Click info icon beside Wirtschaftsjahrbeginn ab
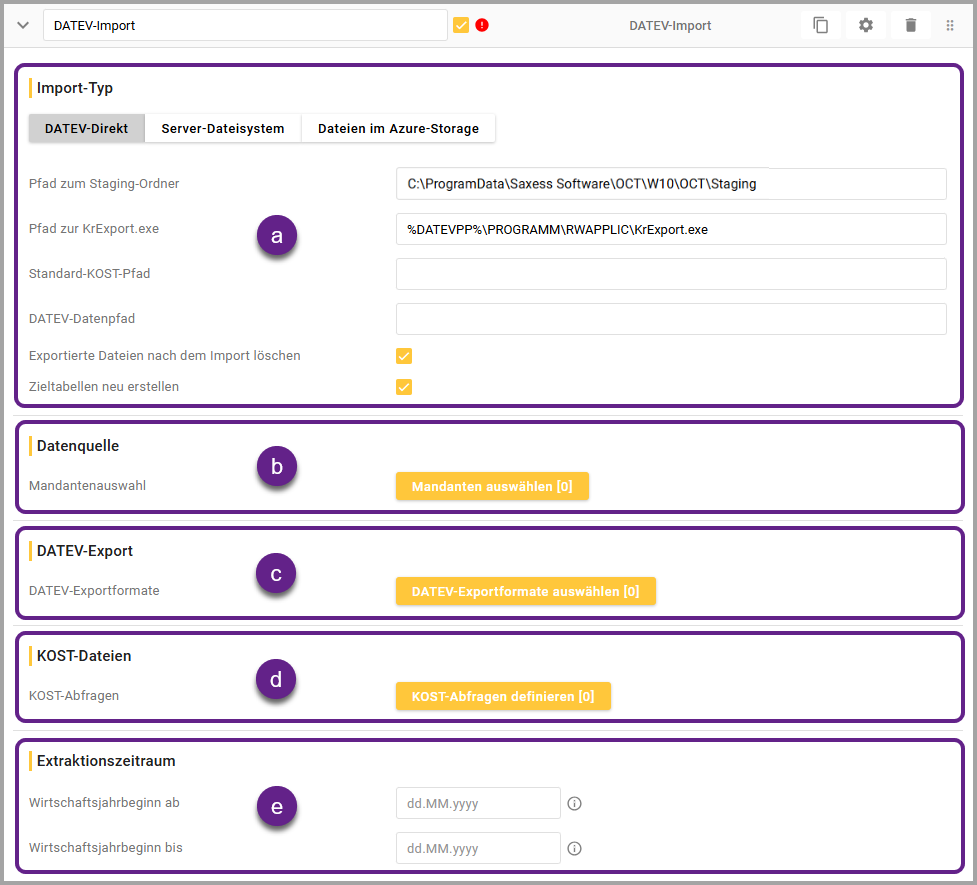 click(575, 803)
